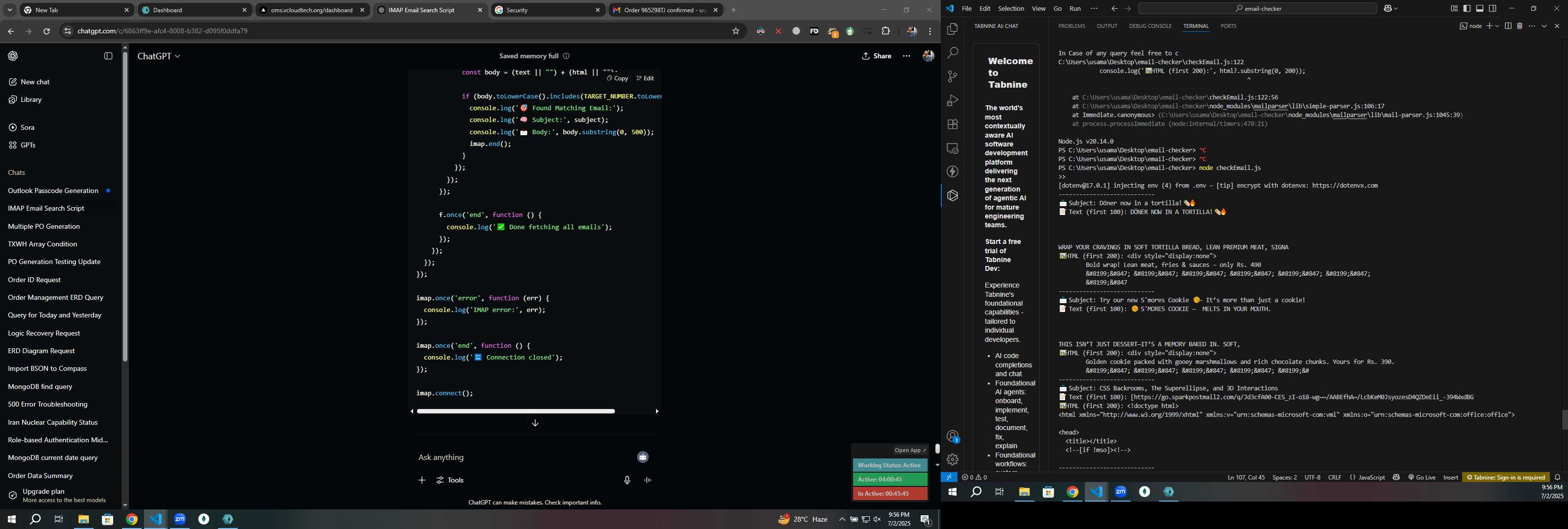Image resolution: width=1568 pixels, height=529 pixels.
Task: Click the ChatGPT dictate microphone icon
Action: point(627,481)
